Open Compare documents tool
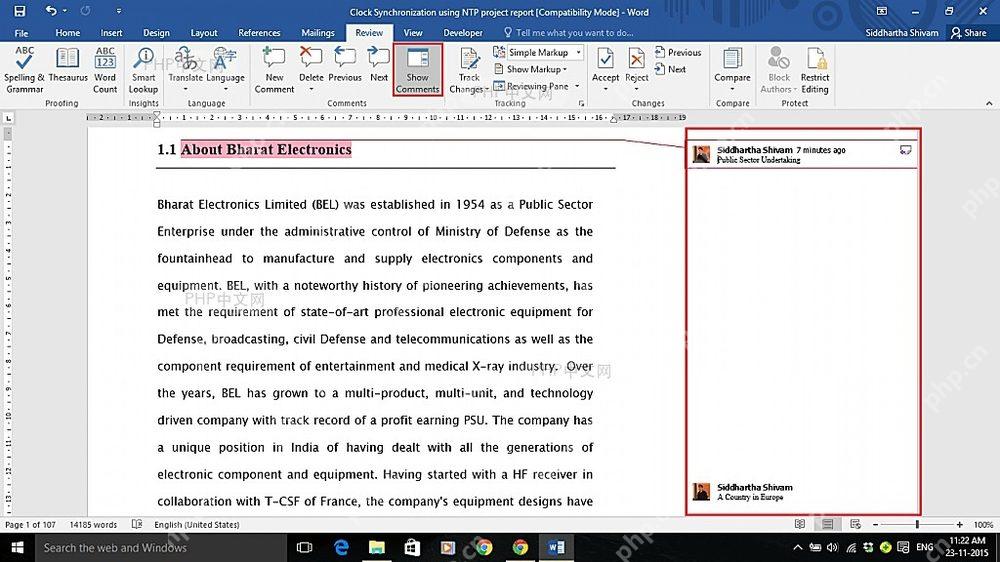 pyautogui.click(x=732, y=69)
